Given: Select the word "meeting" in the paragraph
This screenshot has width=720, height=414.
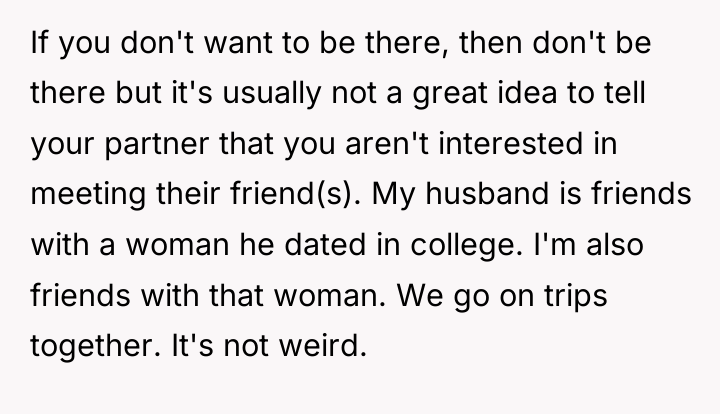Looking at the screenshot, I should pyautogui.click(x=88, y=195).
